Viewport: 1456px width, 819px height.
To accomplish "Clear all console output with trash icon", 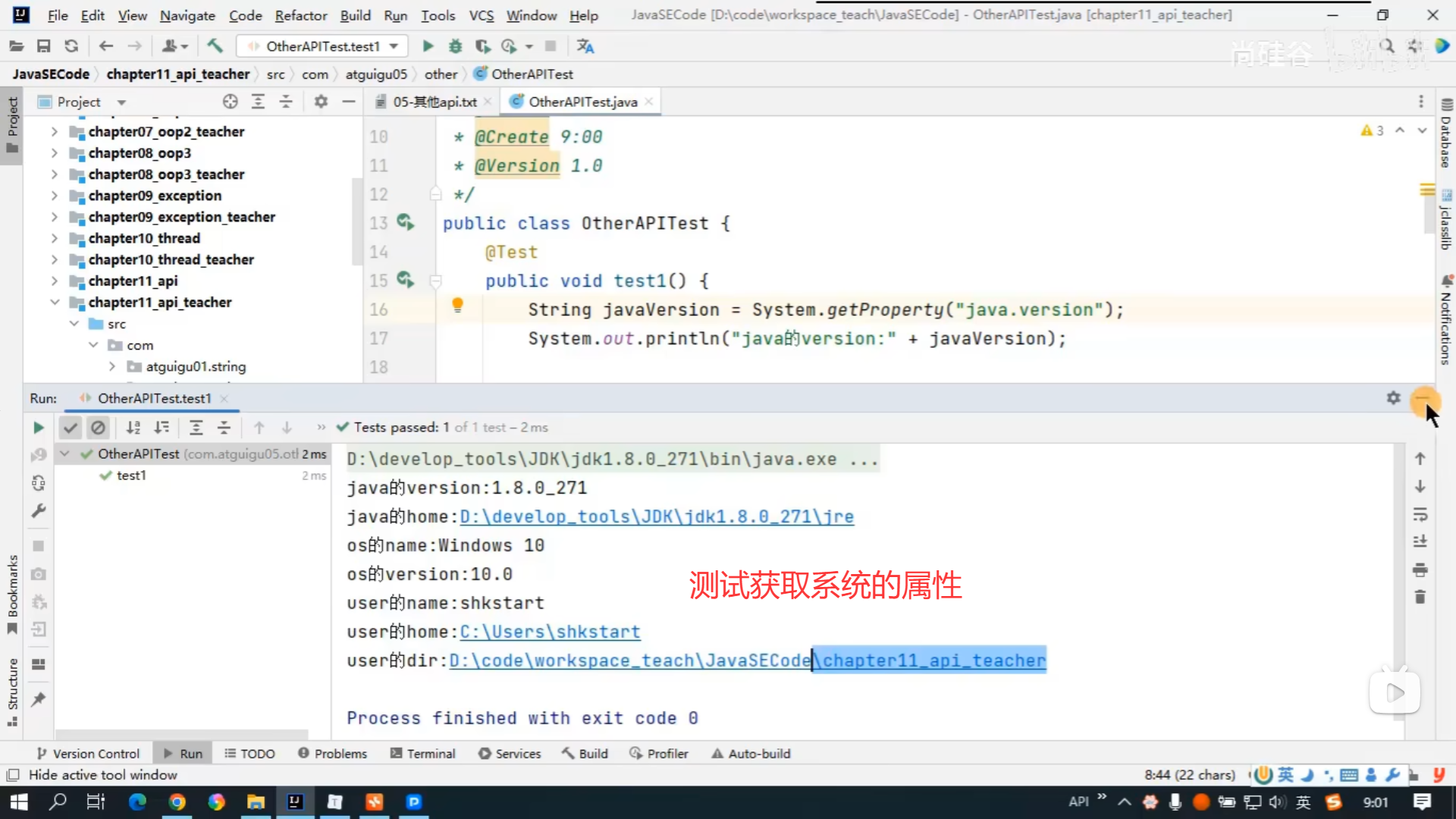I will point(1420,598).
